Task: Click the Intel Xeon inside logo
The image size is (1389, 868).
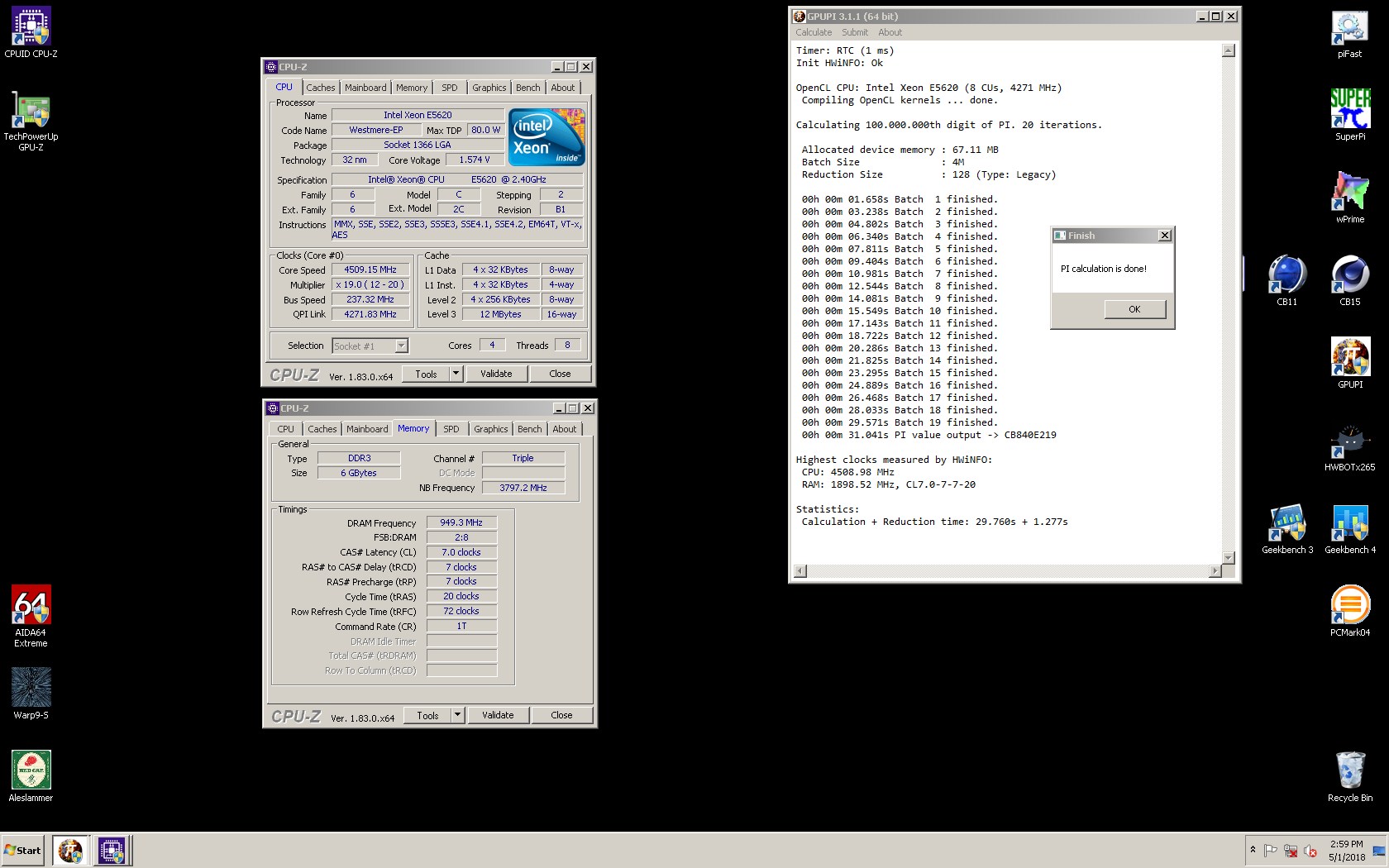Action: (x=547, y=136)
